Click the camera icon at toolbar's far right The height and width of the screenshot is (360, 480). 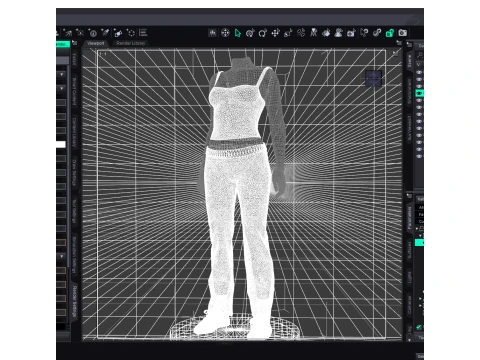pyautogui.click(x=402, y=33)
